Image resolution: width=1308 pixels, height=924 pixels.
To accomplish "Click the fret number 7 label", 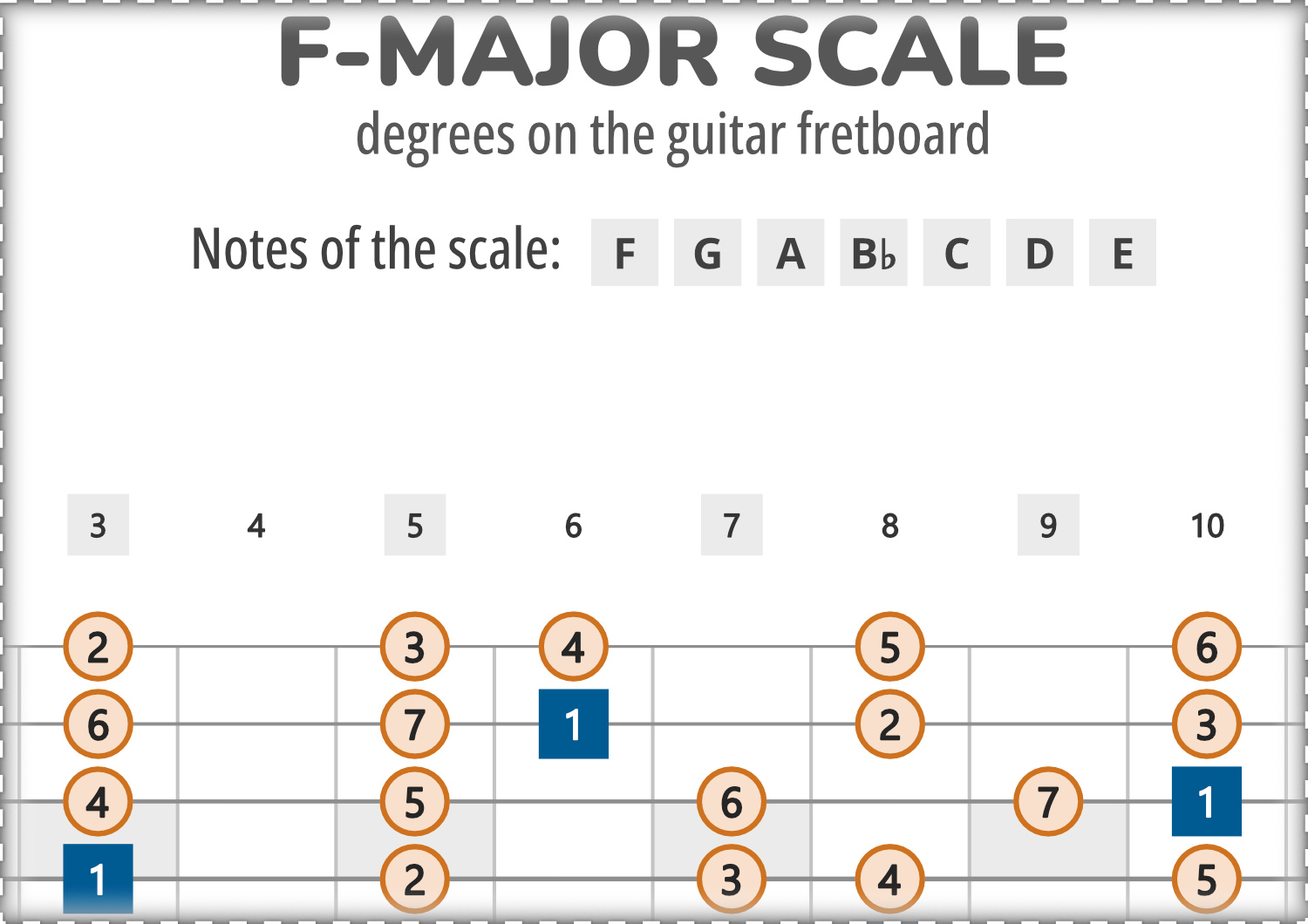I will [732, 525].
